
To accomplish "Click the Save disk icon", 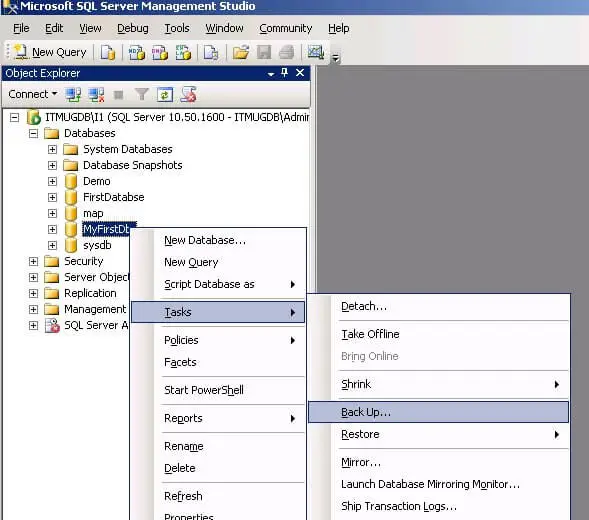I will point(264,52).
